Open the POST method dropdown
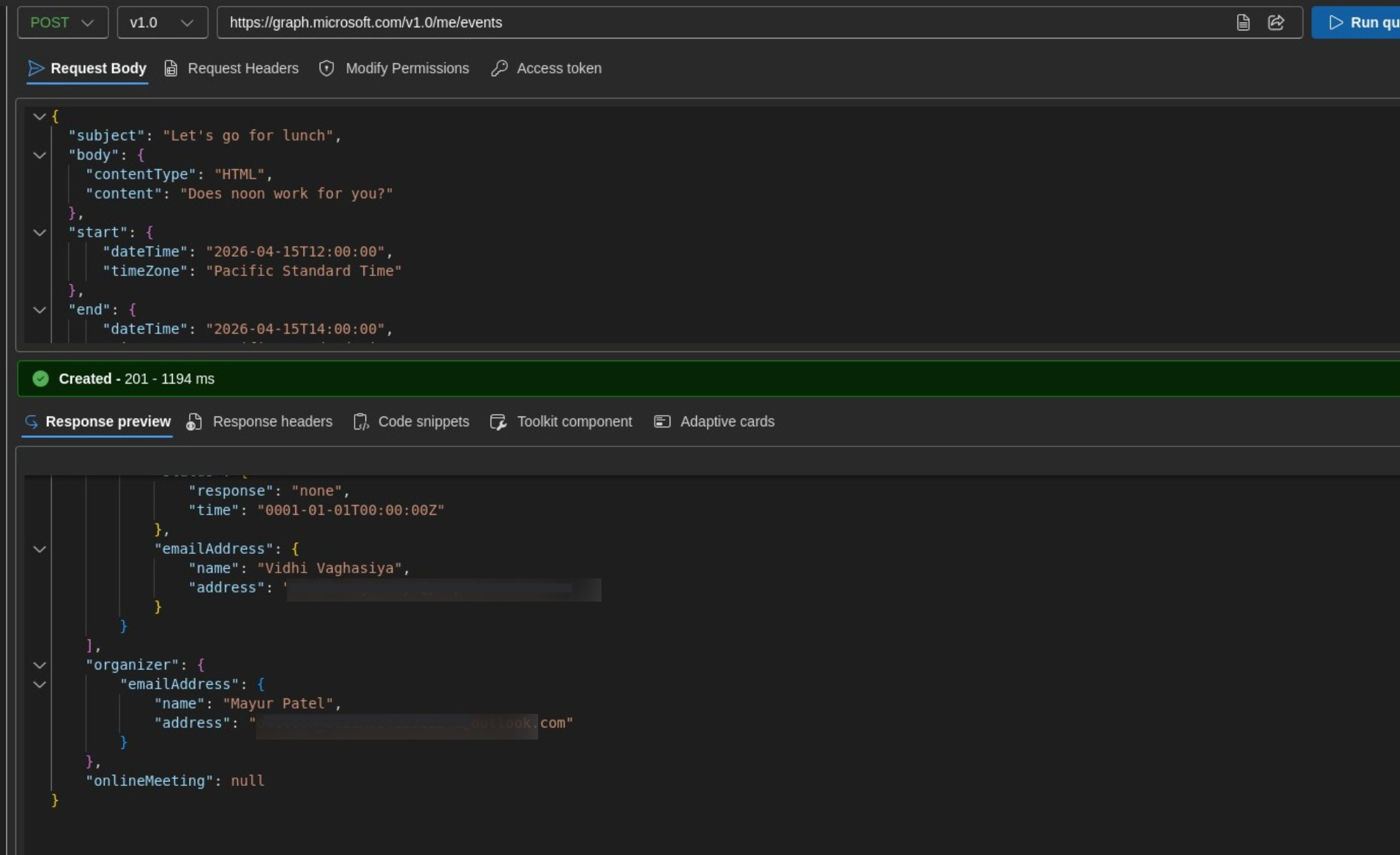 (63, 23)
